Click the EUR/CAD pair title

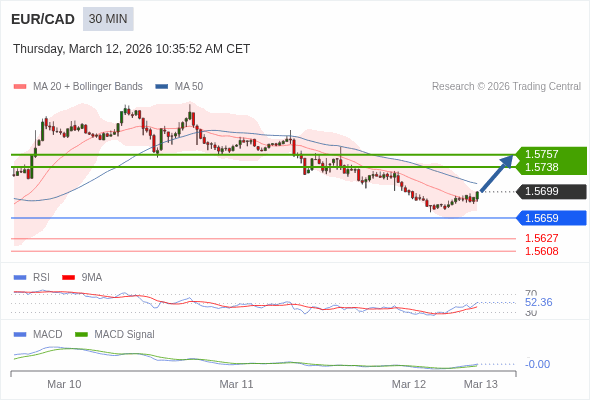(43, 19)
